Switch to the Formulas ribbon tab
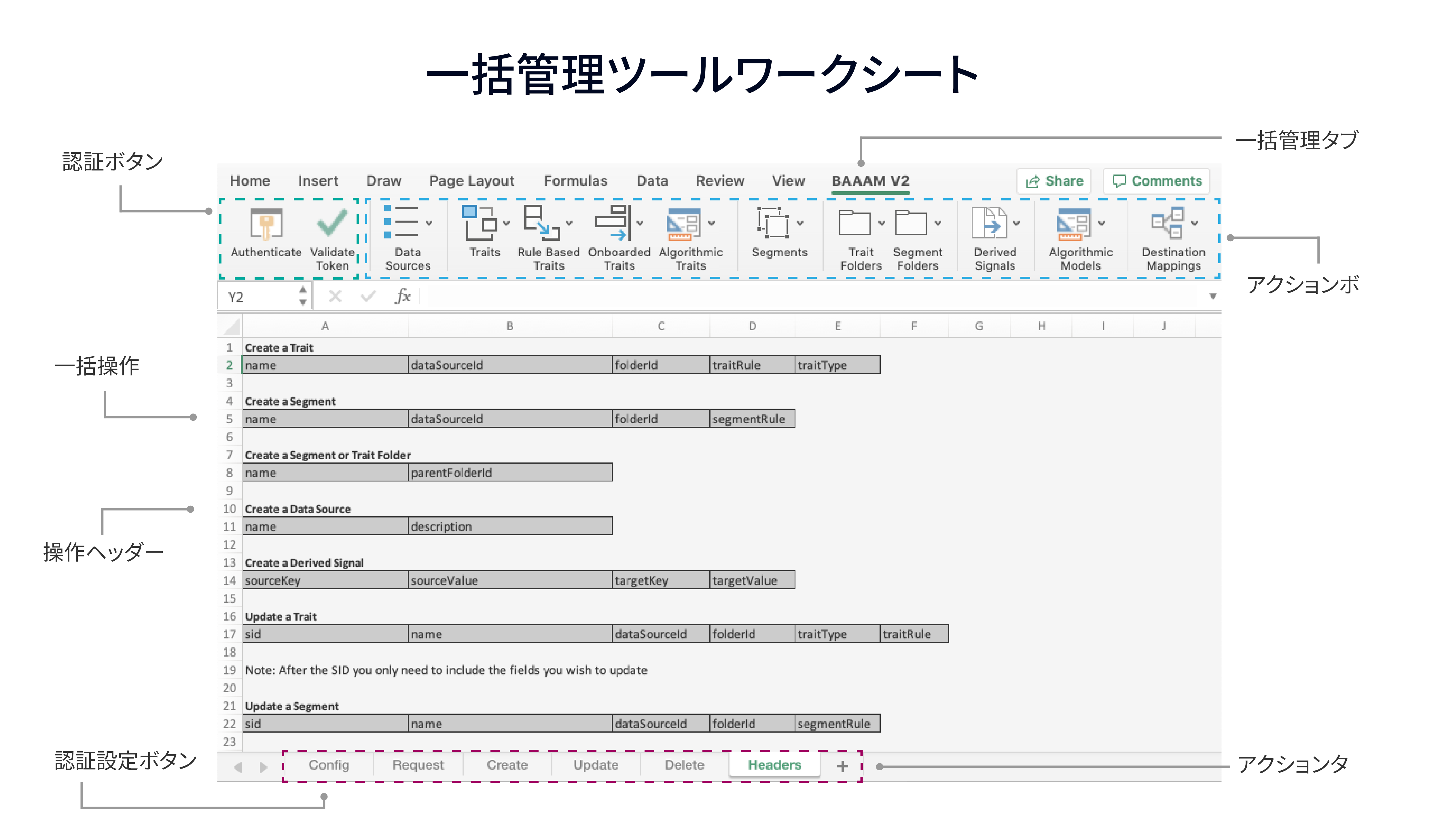This screenshot has height=840, width=1440. (575, 181)
